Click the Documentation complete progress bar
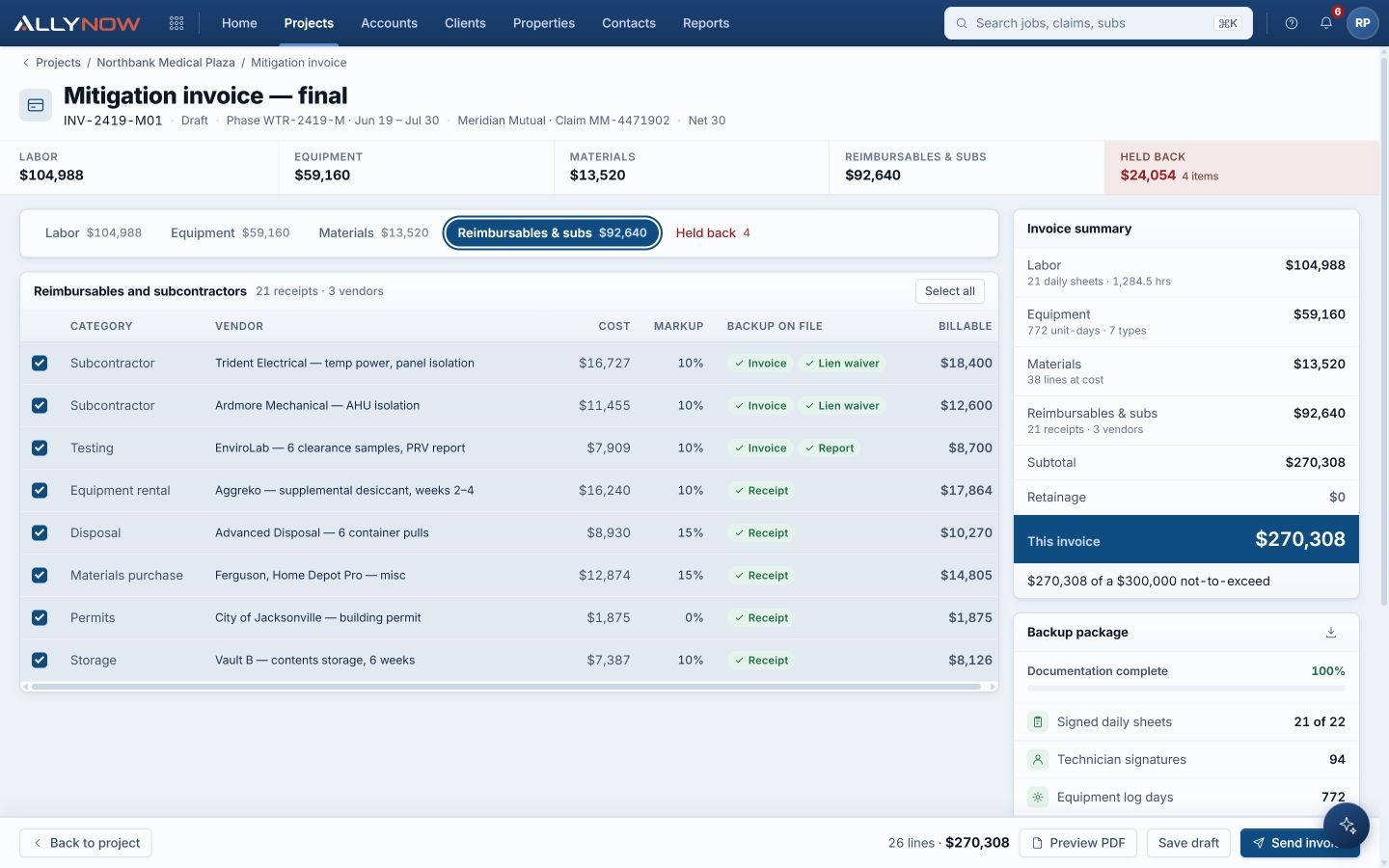 1186,688
